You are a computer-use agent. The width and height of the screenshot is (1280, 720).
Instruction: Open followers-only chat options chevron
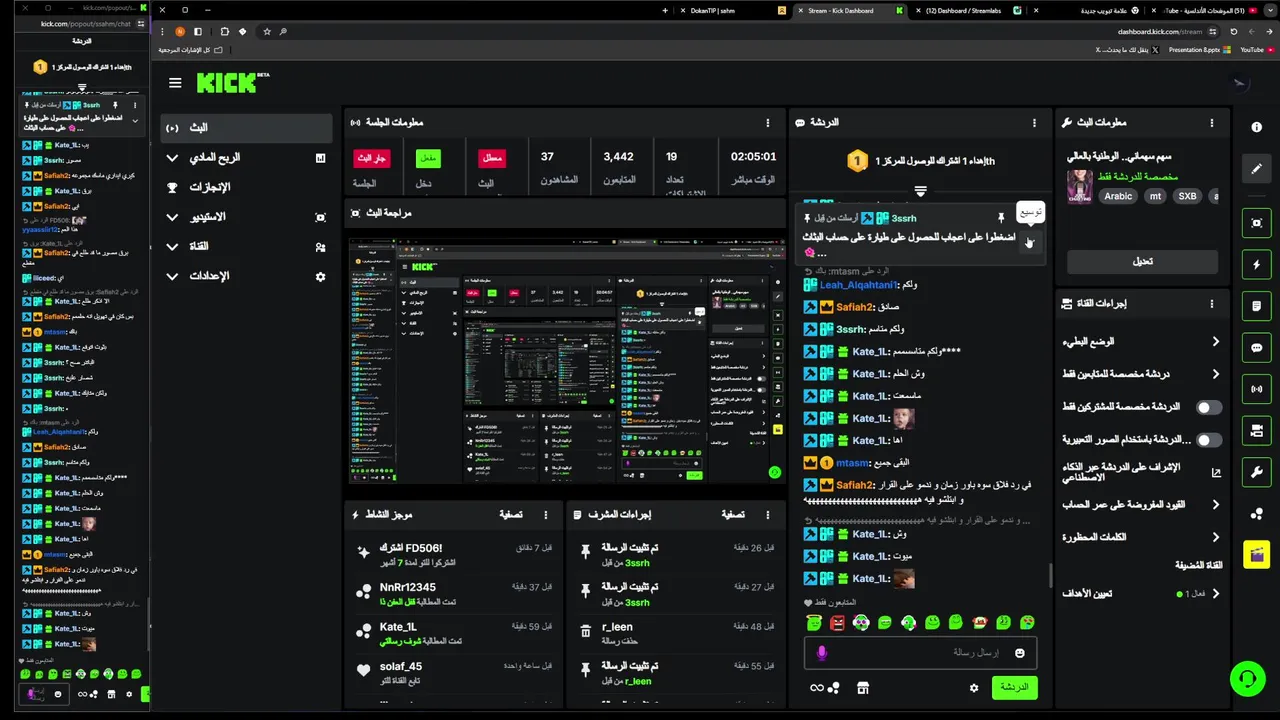point(1216,374)
